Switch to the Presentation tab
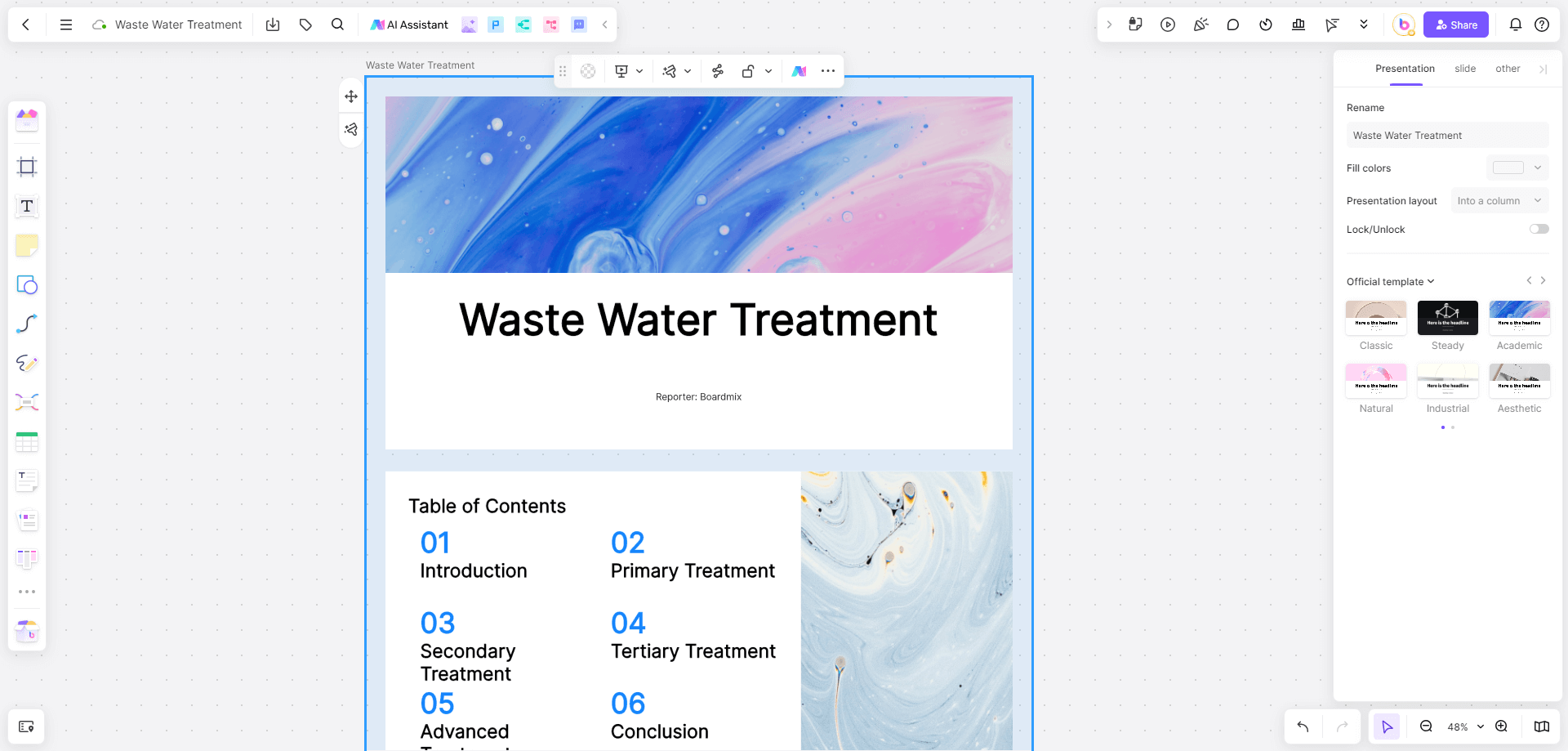 tap(1405, 69)
